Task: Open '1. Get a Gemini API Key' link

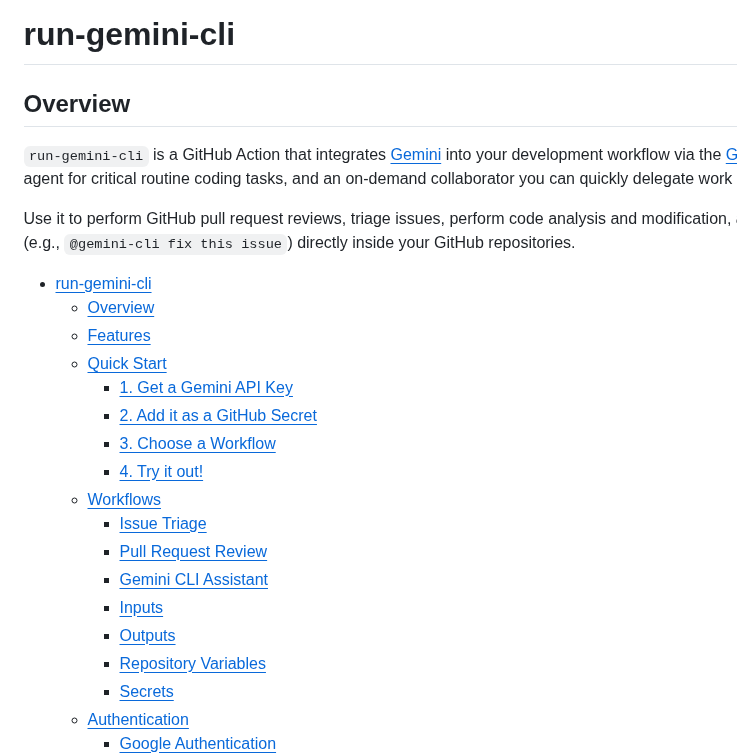Action: point(206,388)
